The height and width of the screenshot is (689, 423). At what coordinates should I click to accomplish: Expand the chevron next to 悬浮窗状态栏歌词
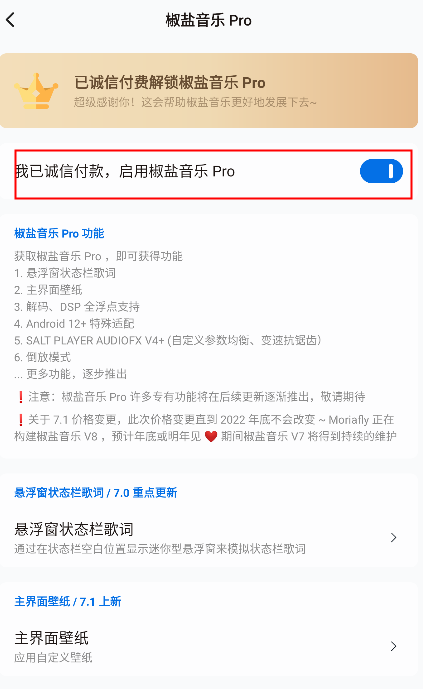(x=394, y=537)
